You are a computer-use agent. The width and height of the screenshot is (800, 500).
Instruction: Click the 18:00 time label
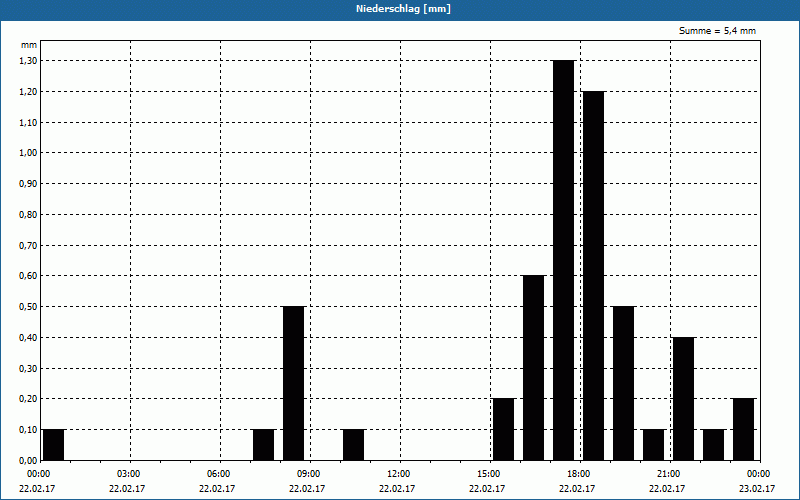point(578,474)
